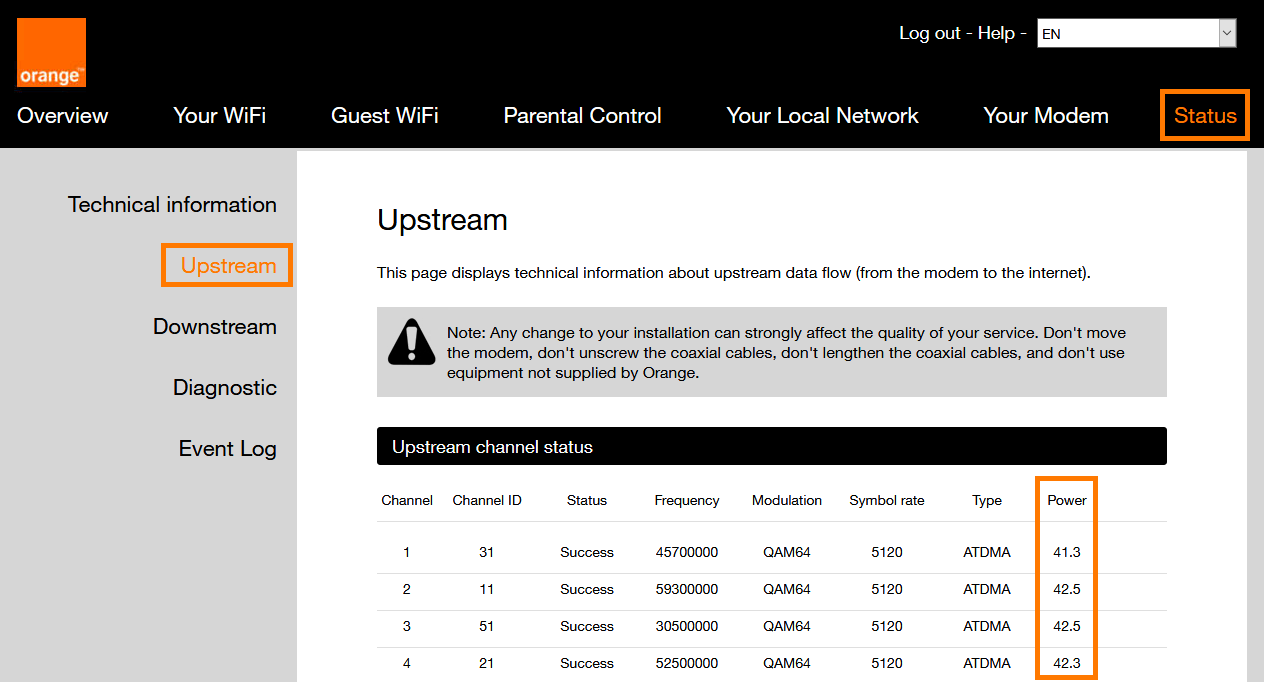Click the language dropdown arrow
This screenshot has width=1264, height=682.
(1227, 34)
